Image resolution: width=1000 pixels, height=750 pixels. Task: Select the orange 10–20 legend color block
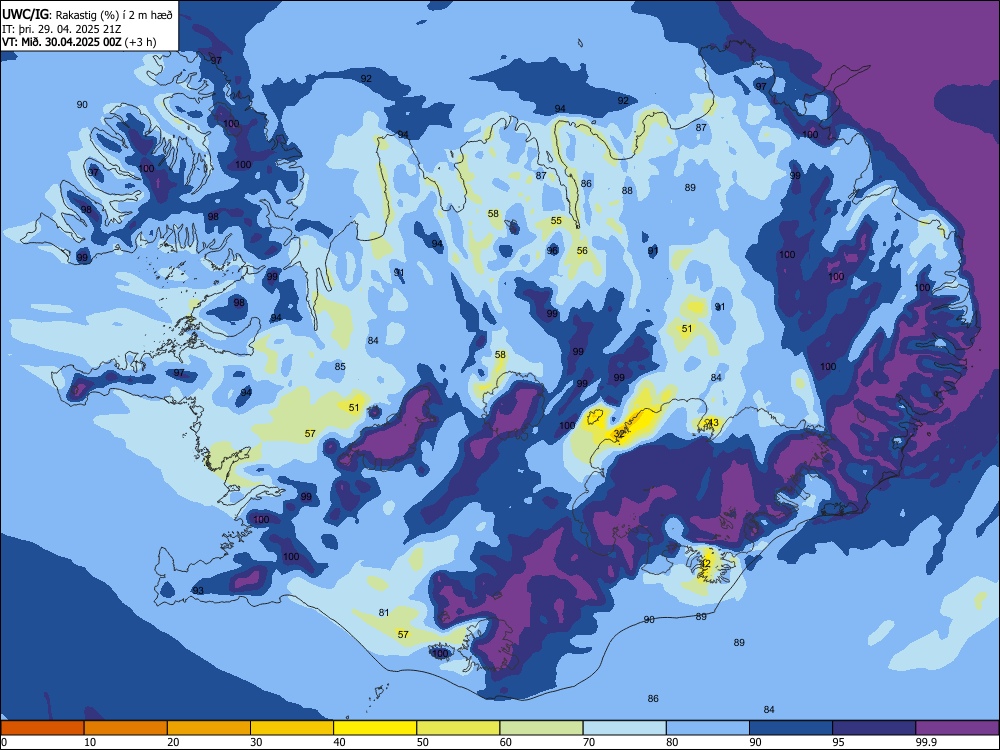tap(126, 728)
